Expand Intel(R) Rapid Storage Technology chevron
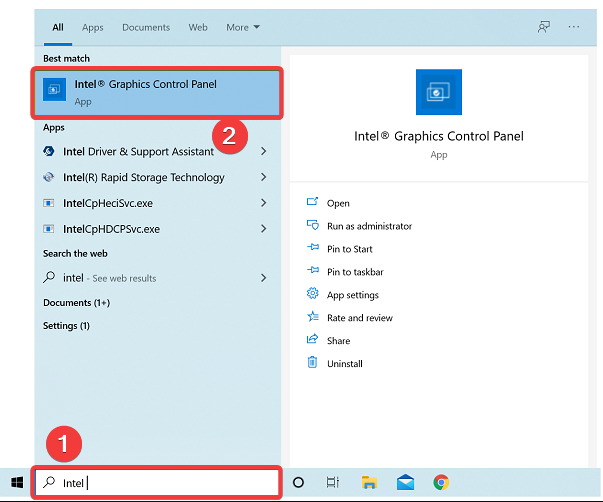This screenshot has width=603, height=502. coord(263,177)
